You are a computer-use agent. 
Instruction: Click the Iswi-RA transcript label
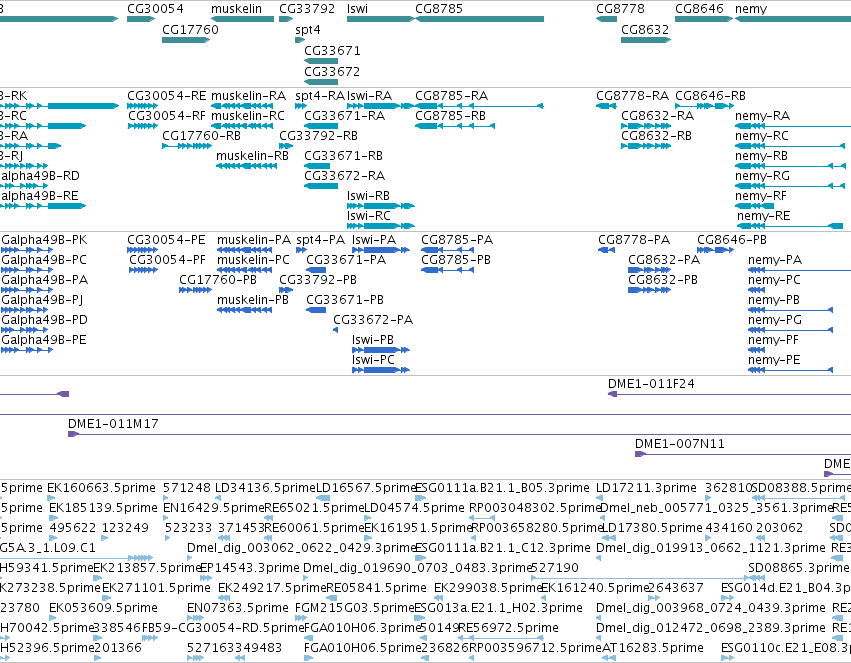(369, 95)
